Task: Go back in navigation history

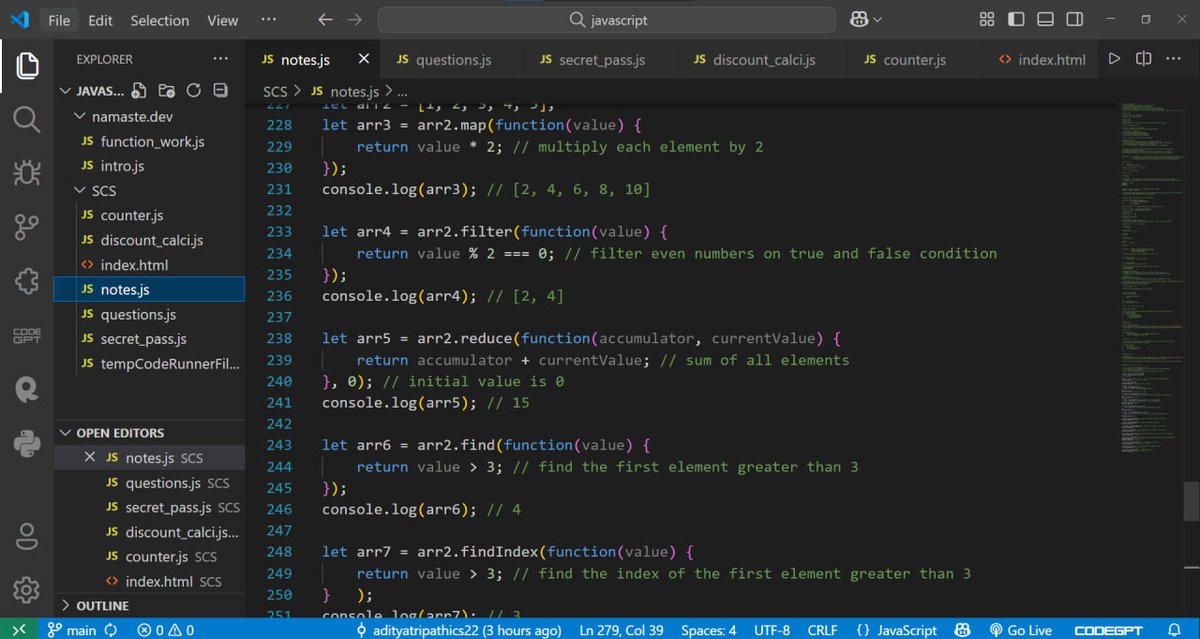Action: pyautogui.click(x=324, y=20)
